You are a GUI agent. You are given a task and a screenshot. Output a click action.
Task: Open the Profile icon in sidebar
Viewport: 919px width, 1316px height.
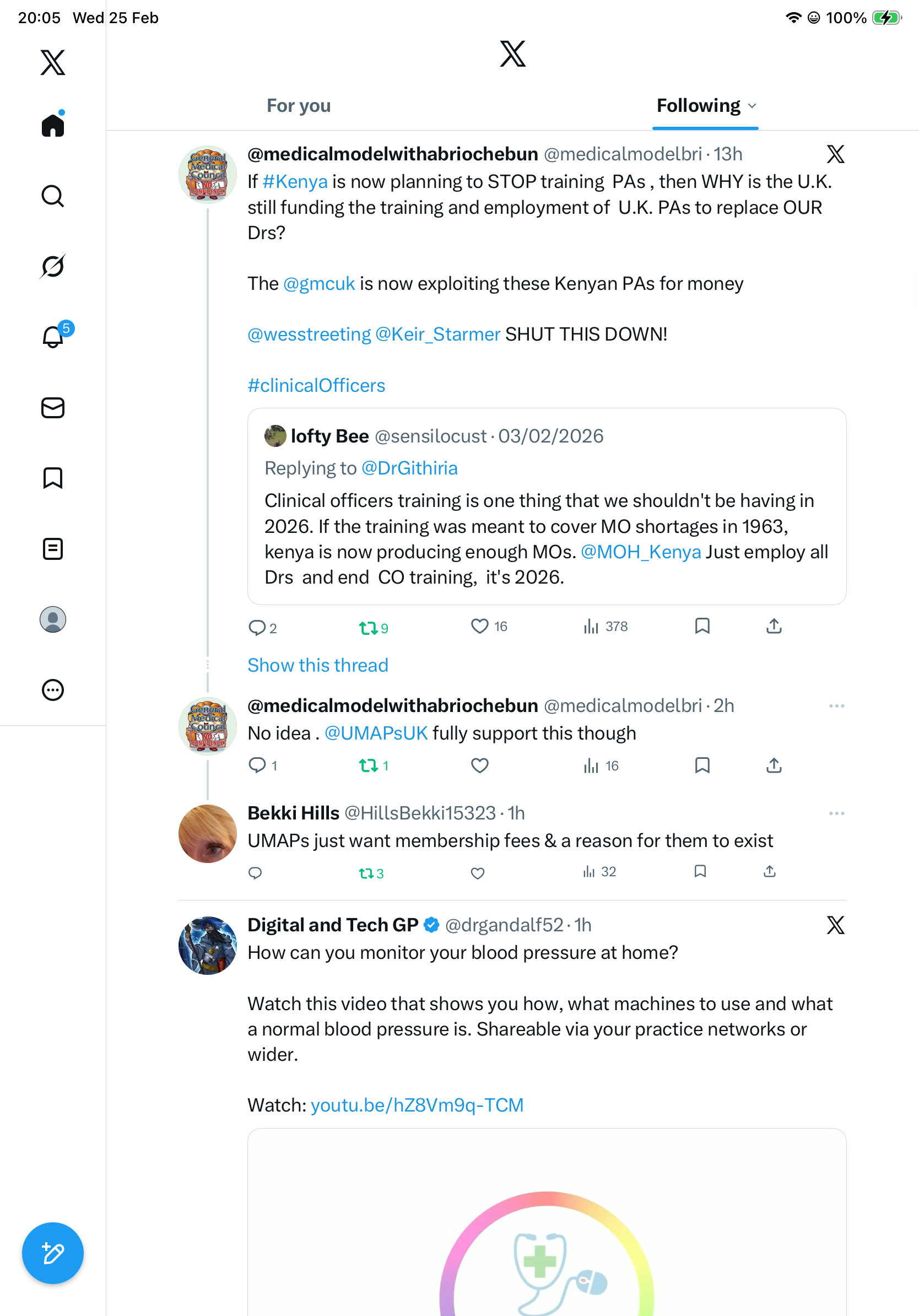pos(53,619)
